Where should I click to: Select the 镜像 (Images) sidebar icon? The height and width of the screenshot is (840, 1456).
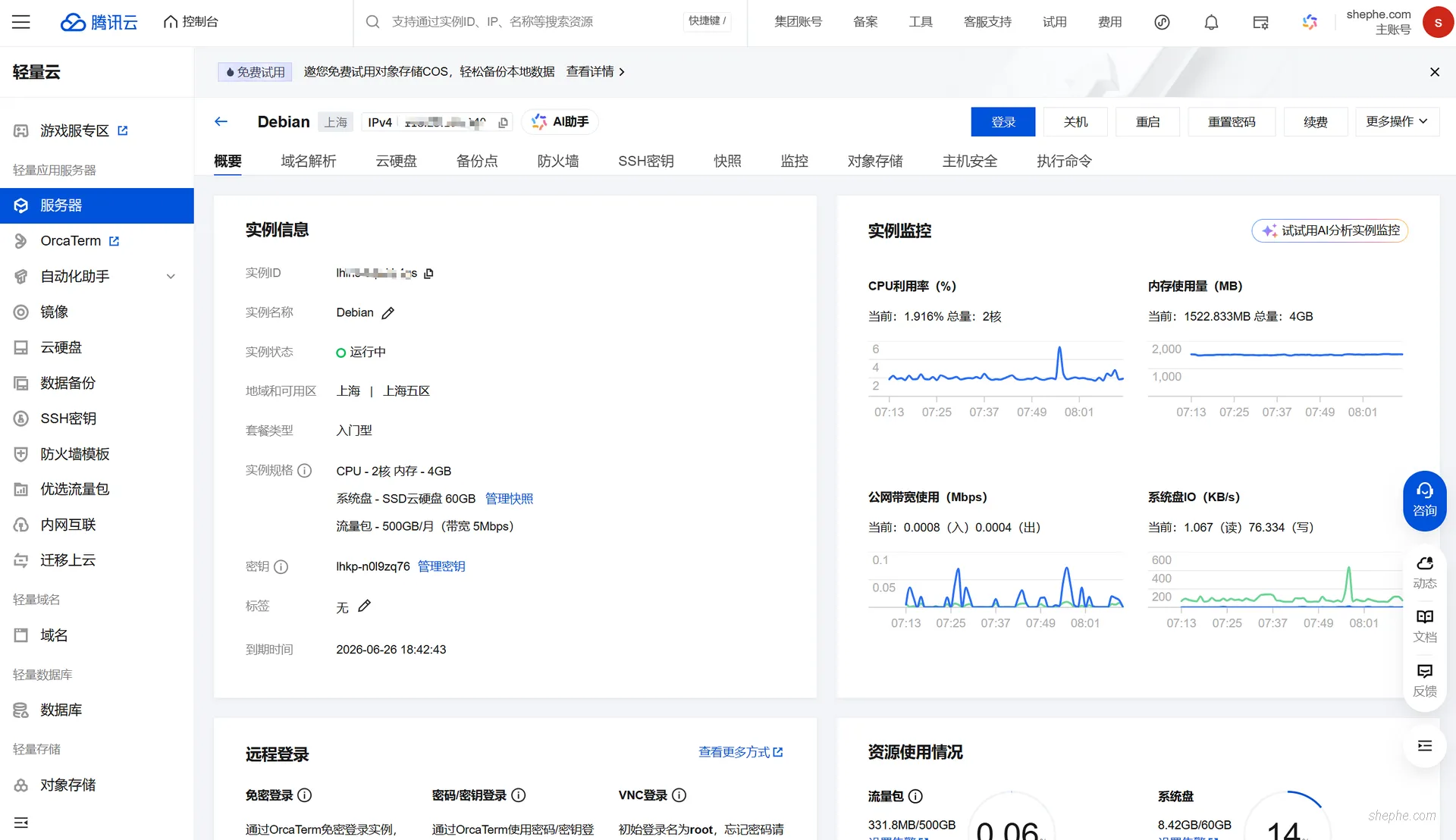pyautogui.click(x=21, y=312)
